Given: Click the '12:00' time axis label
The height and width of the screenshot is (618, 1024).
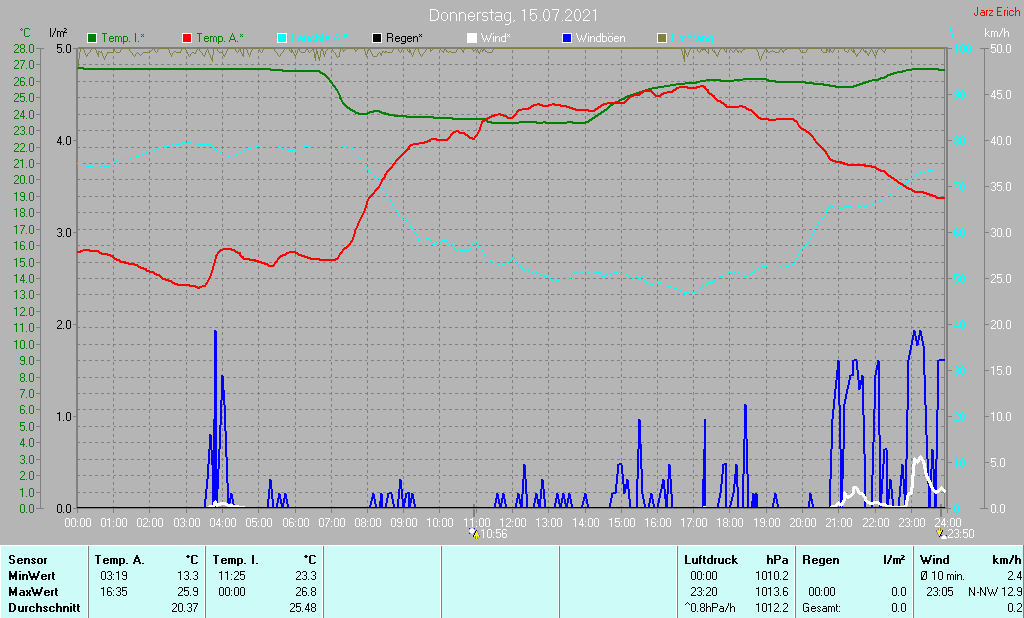Looking at the screenshot, I should [x=513, y=523].
